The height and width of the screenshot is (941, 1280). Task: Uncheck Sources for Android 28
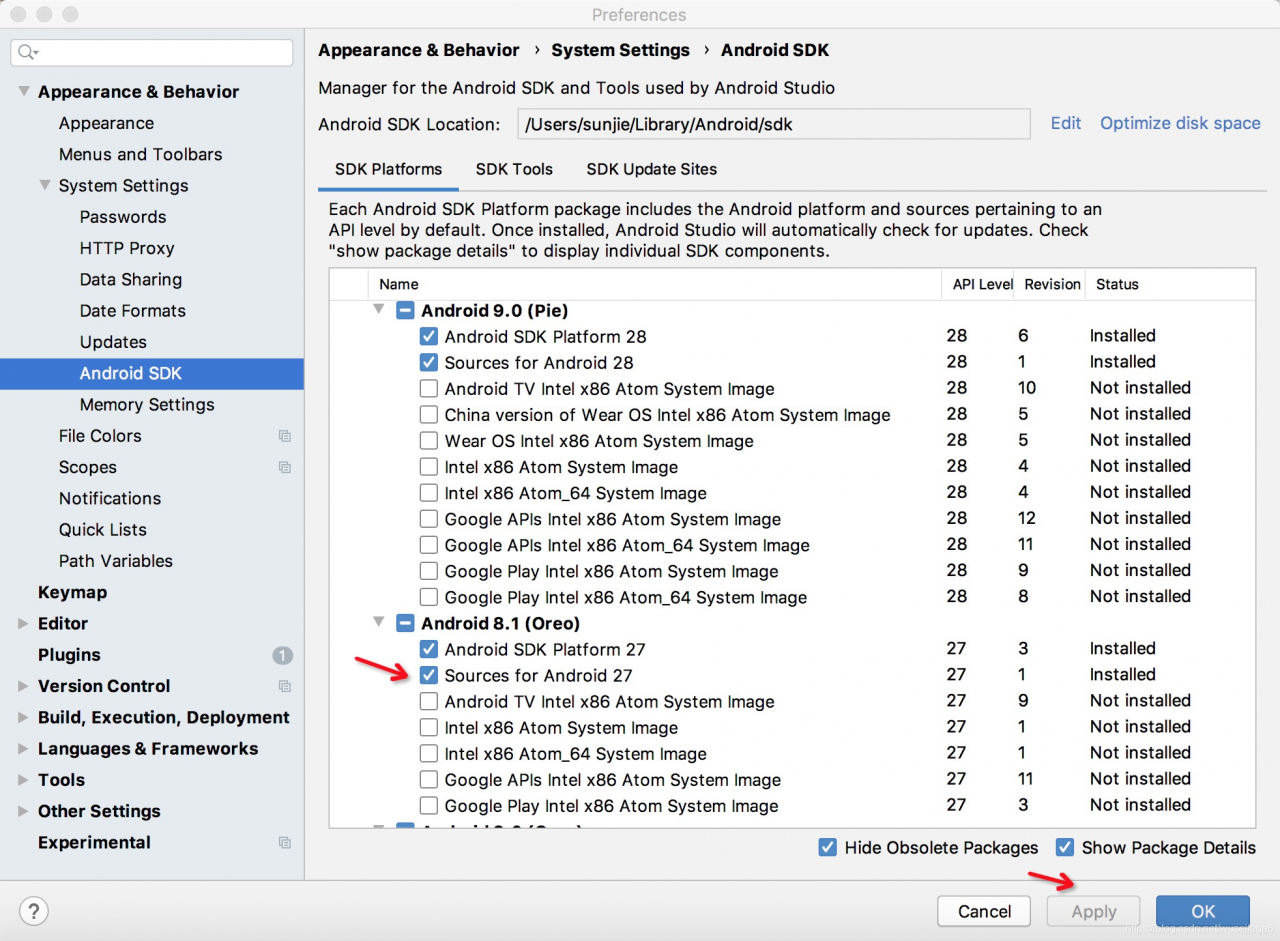tap(428, 362)
